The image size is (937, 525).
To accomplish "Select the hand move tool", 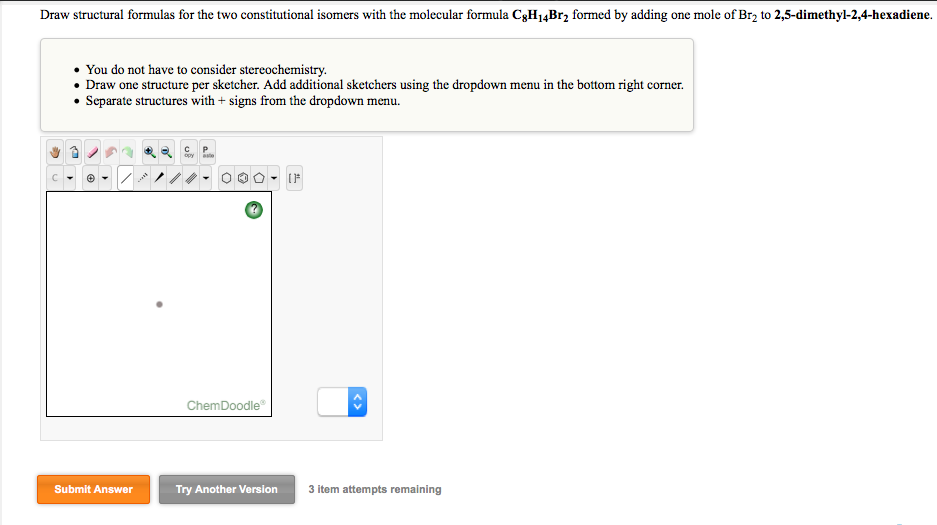I will (x=56, y=153).
